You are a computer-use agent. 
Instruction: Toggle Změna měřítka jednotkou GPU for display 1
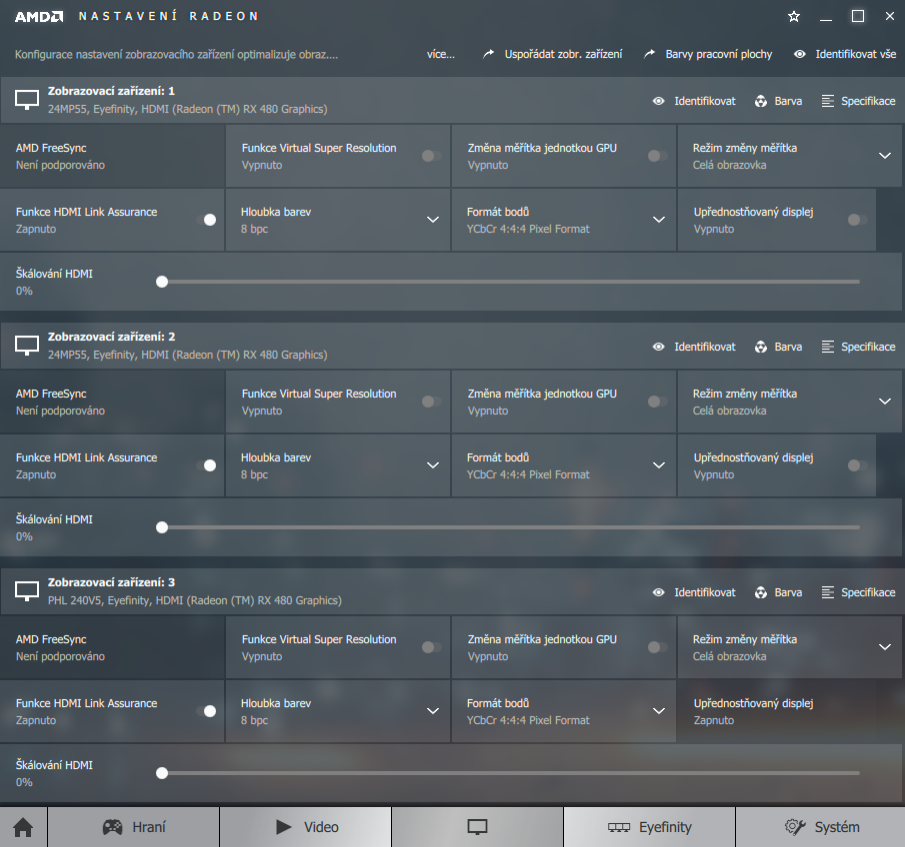tap(657, 156)
